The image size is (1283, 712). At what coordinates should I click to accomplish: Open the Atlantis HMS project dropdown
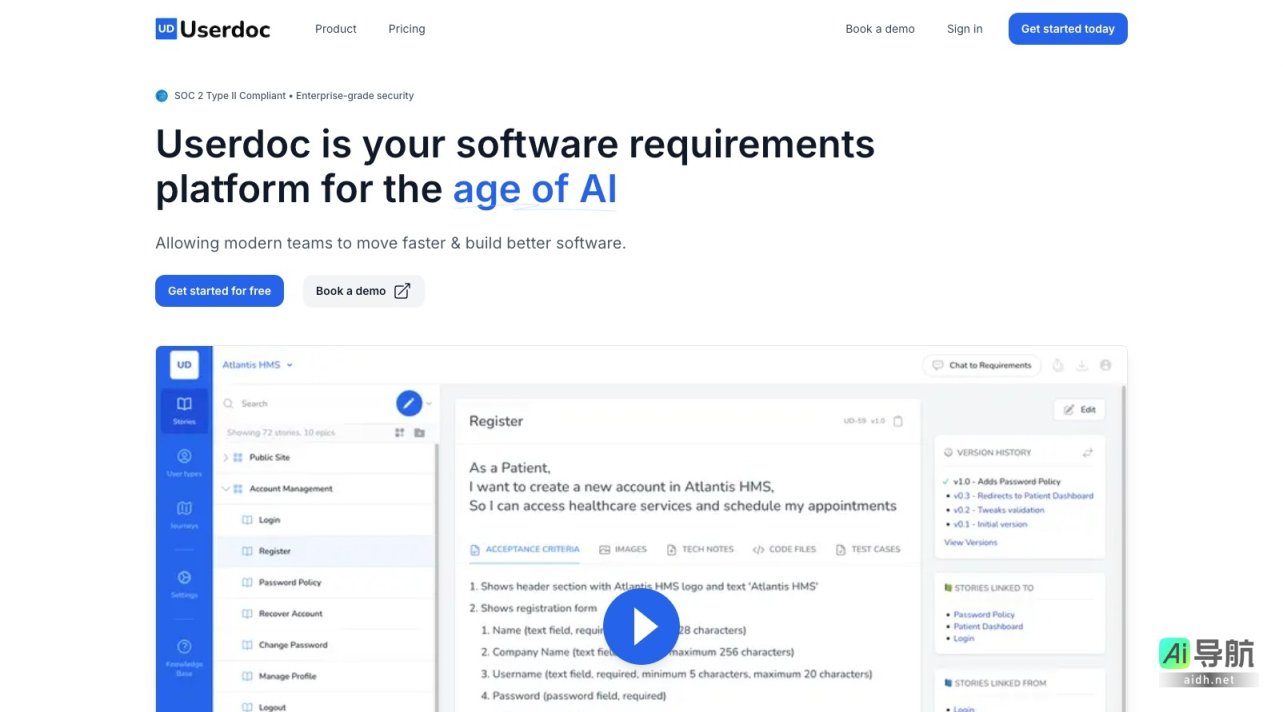pyautogui.click(x=258, y=365)
